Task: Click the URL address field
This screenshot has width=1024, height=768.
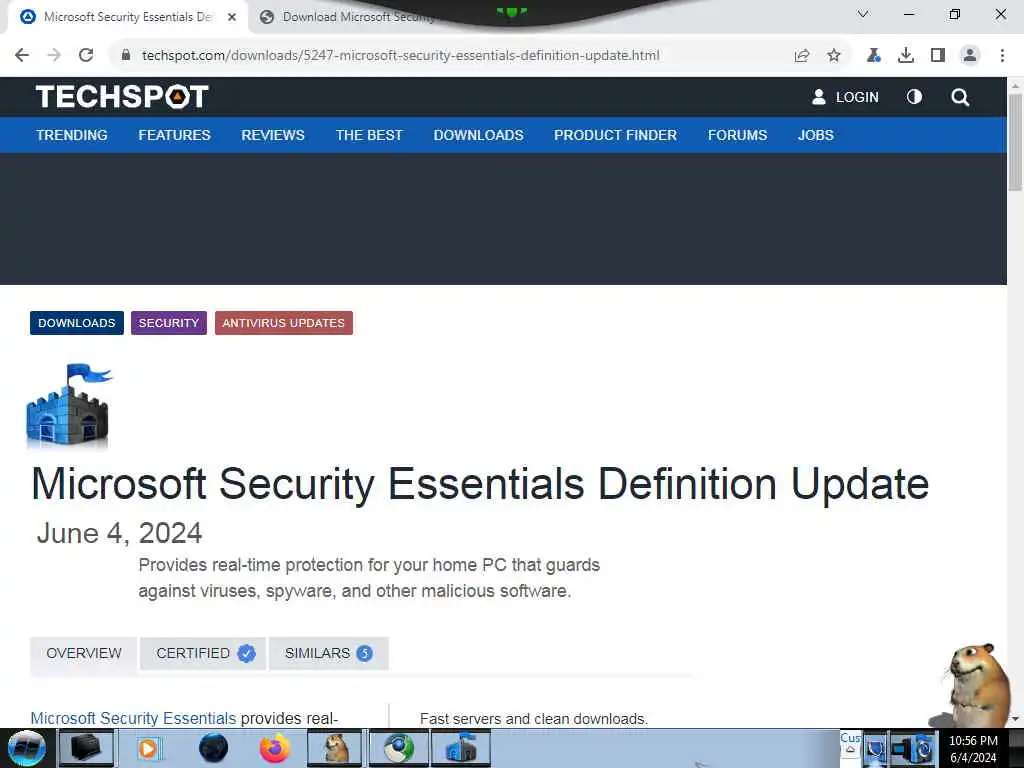Action: (400, 56)
